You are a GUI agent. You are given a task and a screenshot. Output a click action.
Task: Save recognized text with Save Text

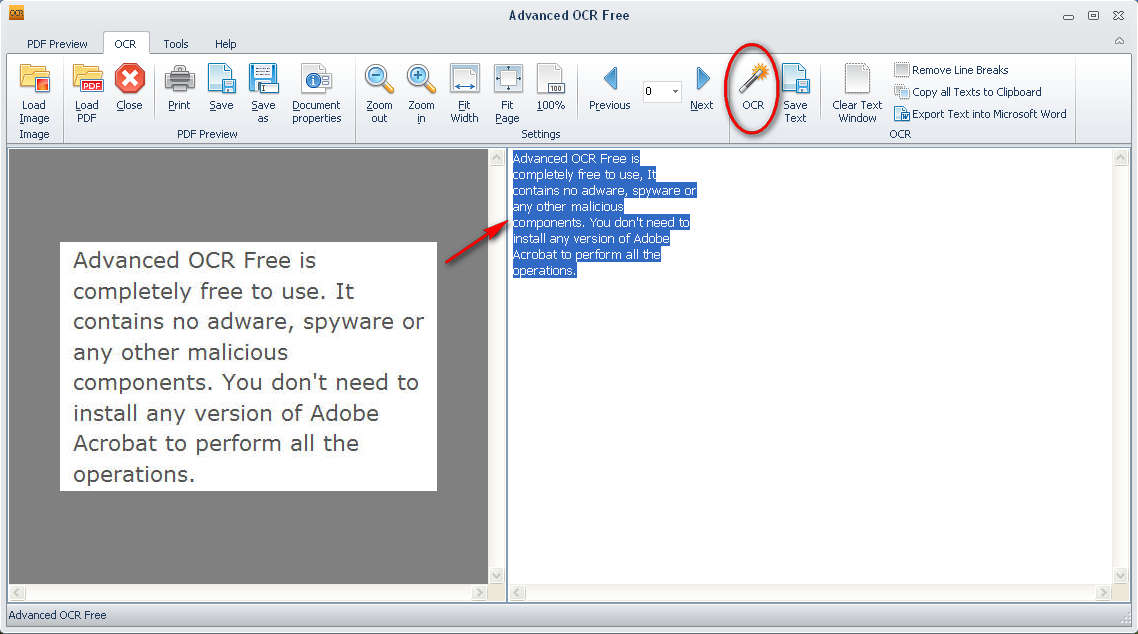pyautogui.click(x=795, y=80)
